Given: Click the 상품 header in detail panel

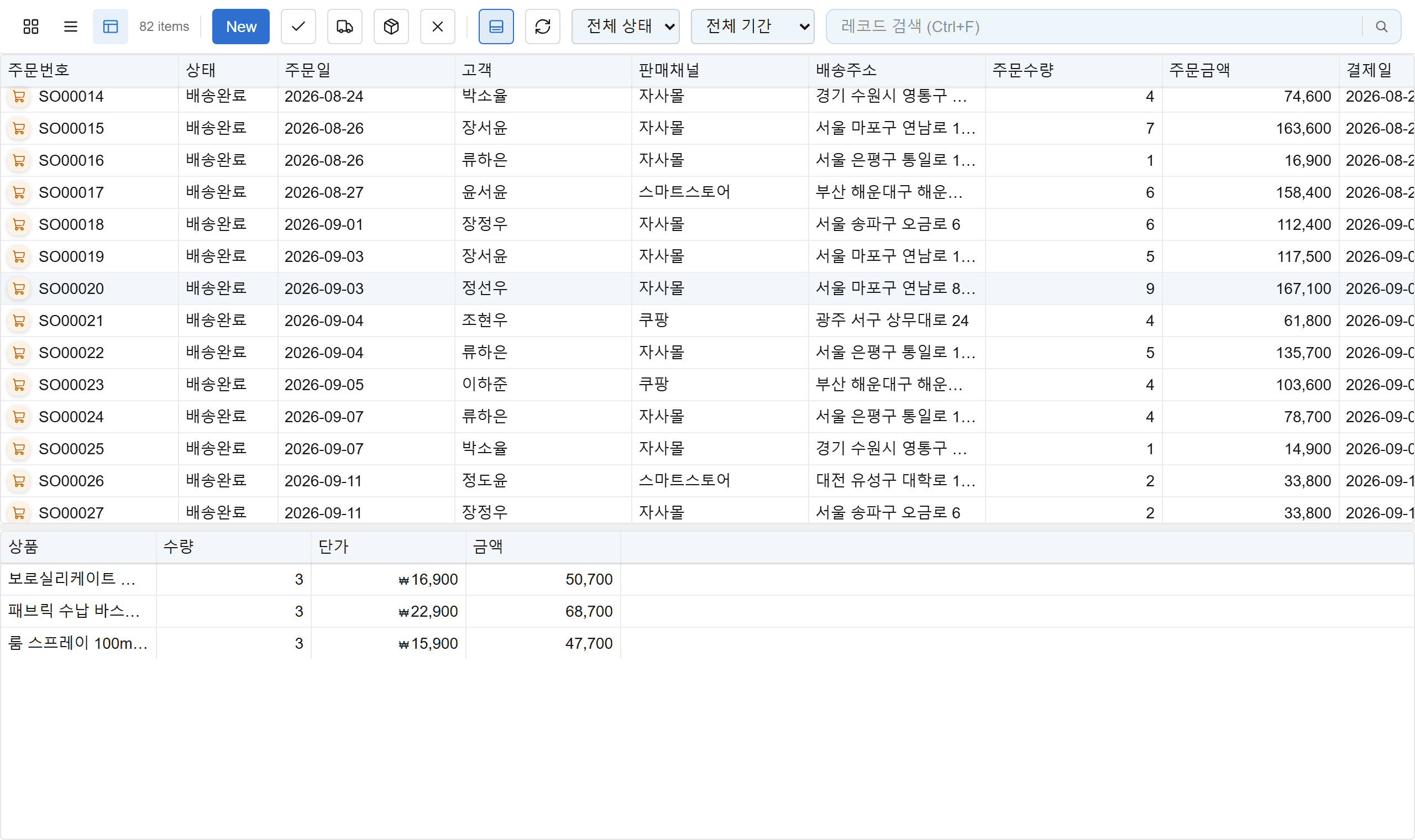Looking at the screenshot, I should pyautogui.click(x=78, y=547).
